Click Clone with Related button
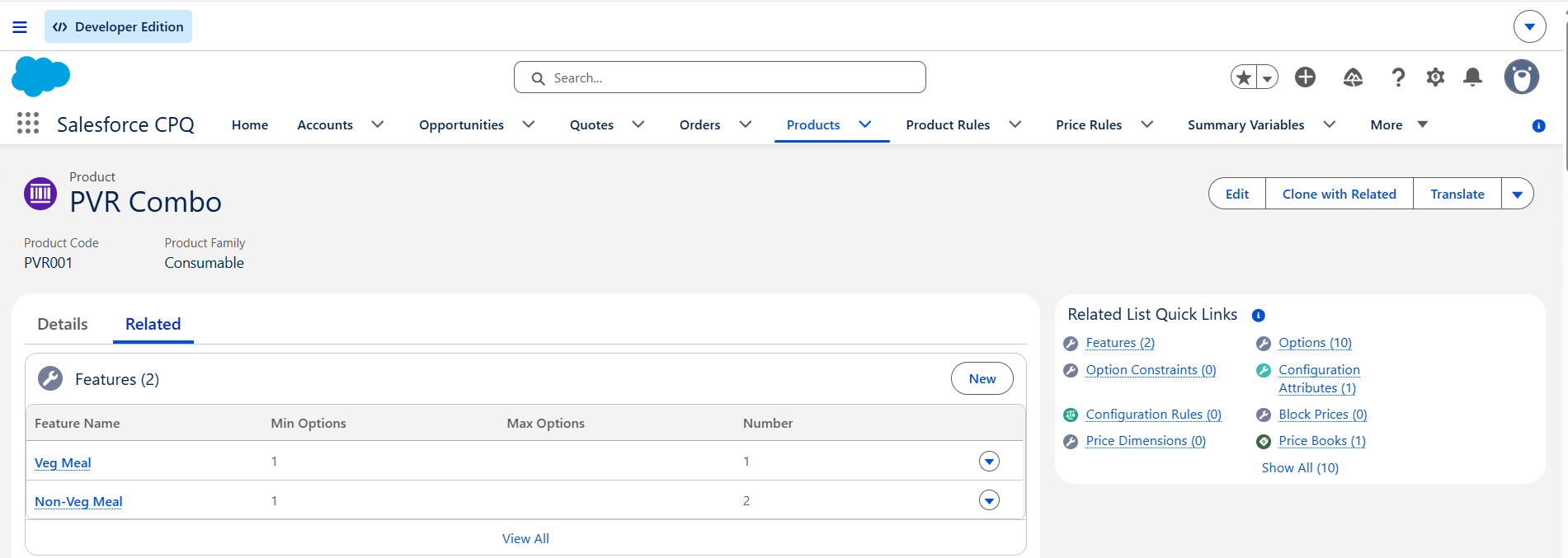Viewport: 1568px width, 558px height. (1340, 194)
